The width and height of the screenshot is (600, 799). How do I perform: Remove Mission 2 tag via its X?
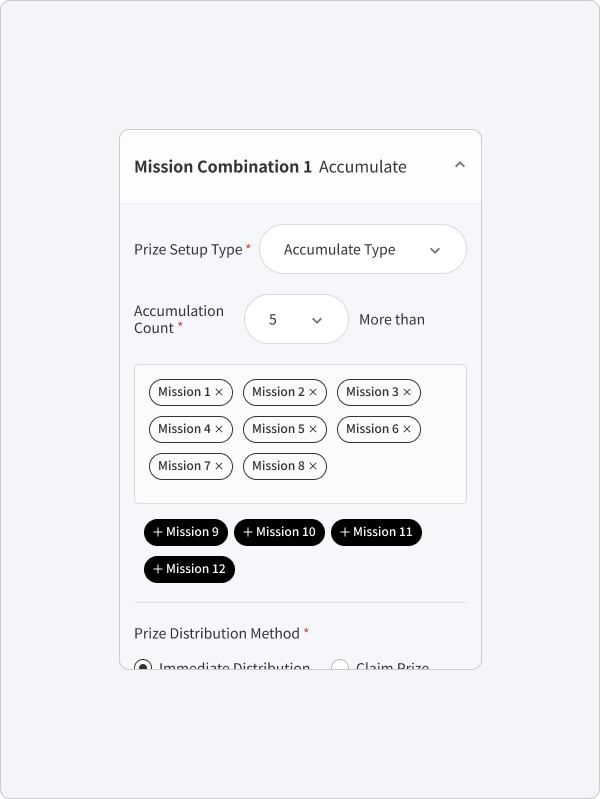[313, 392]
